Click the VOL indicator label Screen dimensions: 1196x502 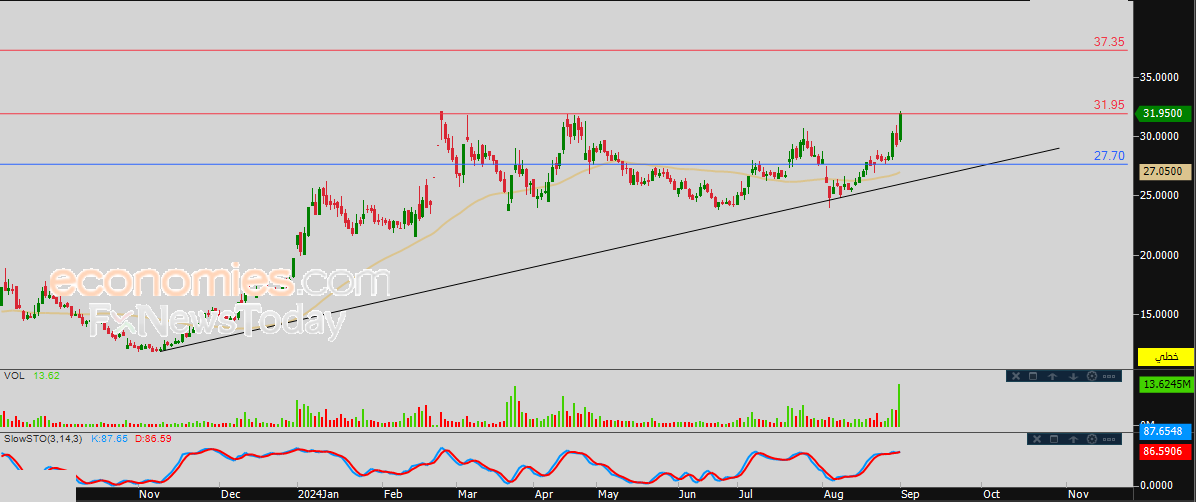point(15,376)
